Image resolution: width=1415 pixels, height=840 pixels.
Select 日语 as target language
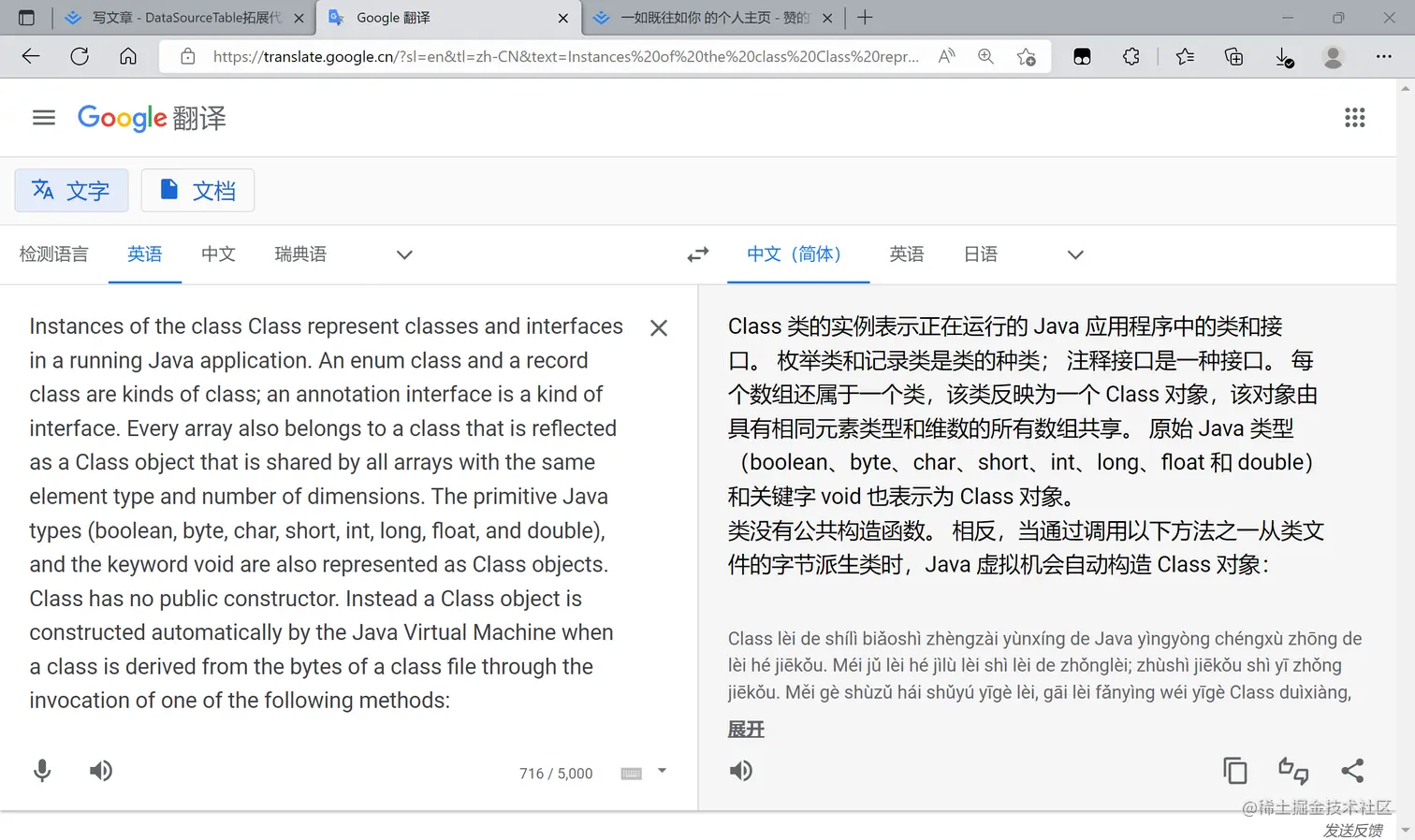pyautogui.click(x=981, y=254)
